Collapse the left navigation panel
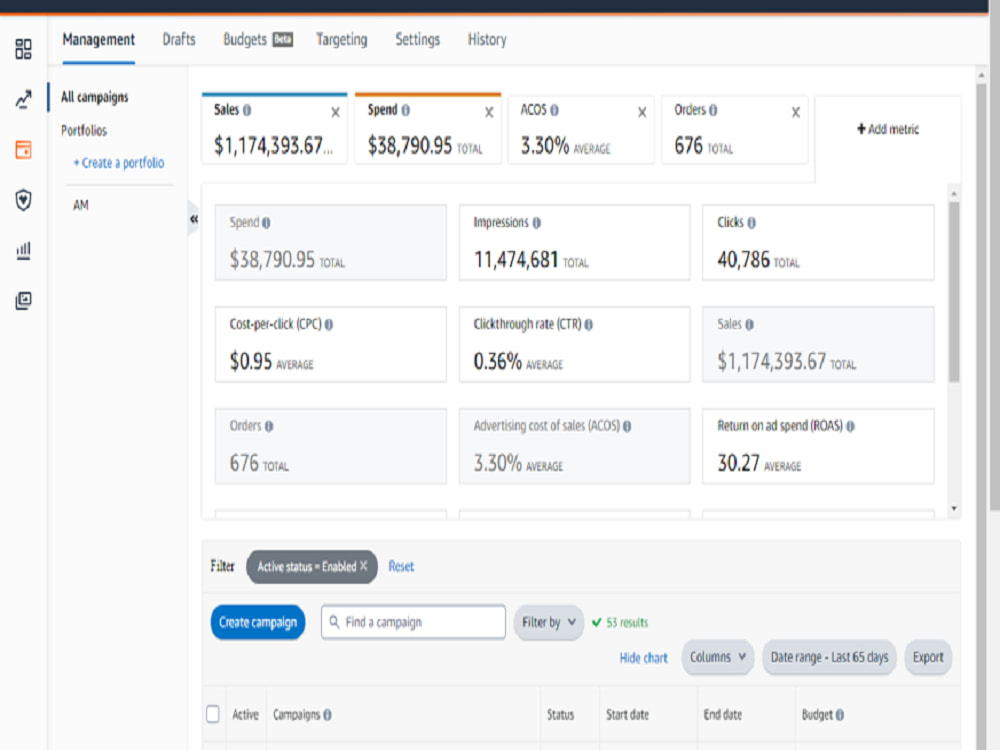 tap(194, 219)
